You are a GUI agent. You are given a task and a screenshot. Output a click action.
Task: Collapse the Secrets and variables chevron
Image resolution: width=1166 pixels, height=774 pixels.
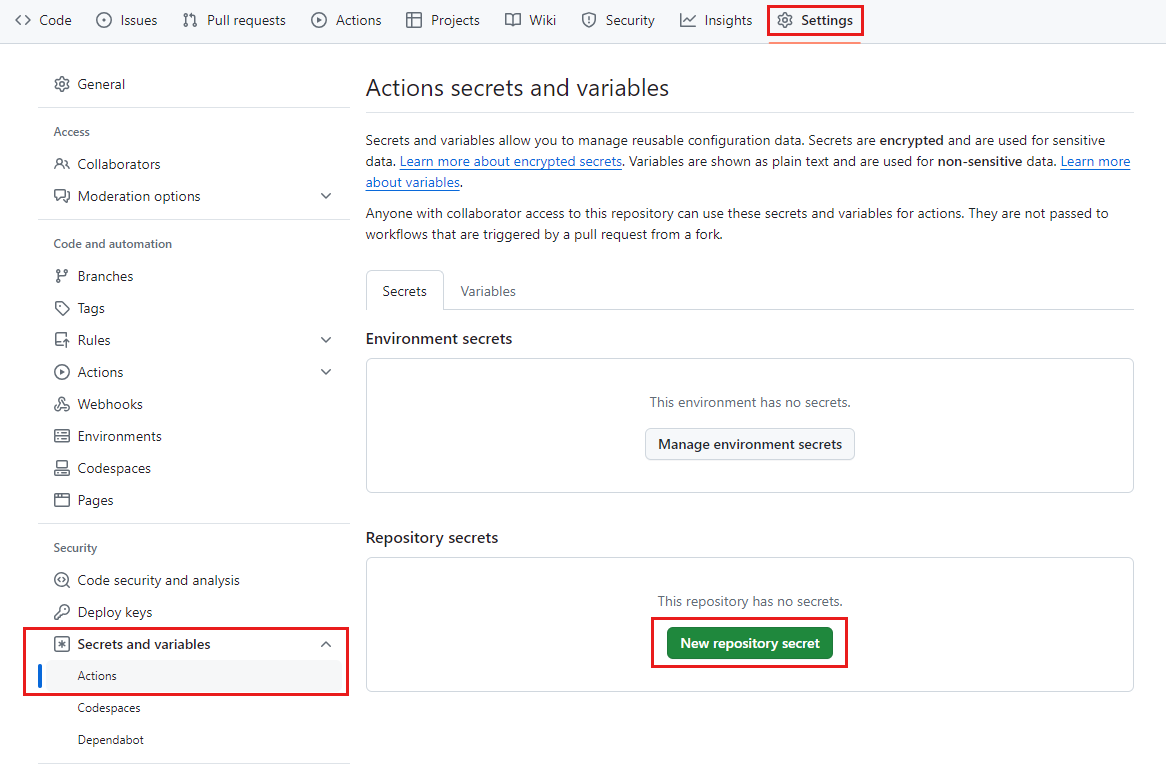[x=326, y=644]
